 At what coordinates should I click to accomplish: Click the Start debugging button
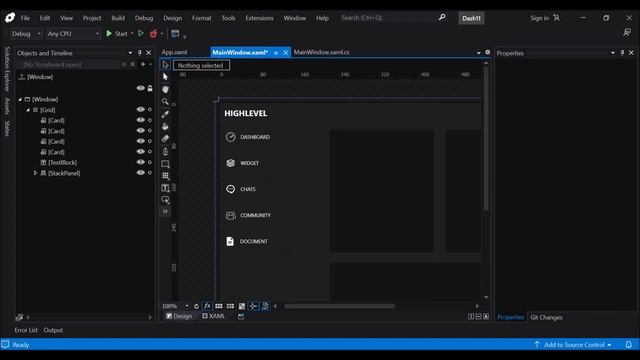coord(117,33)
